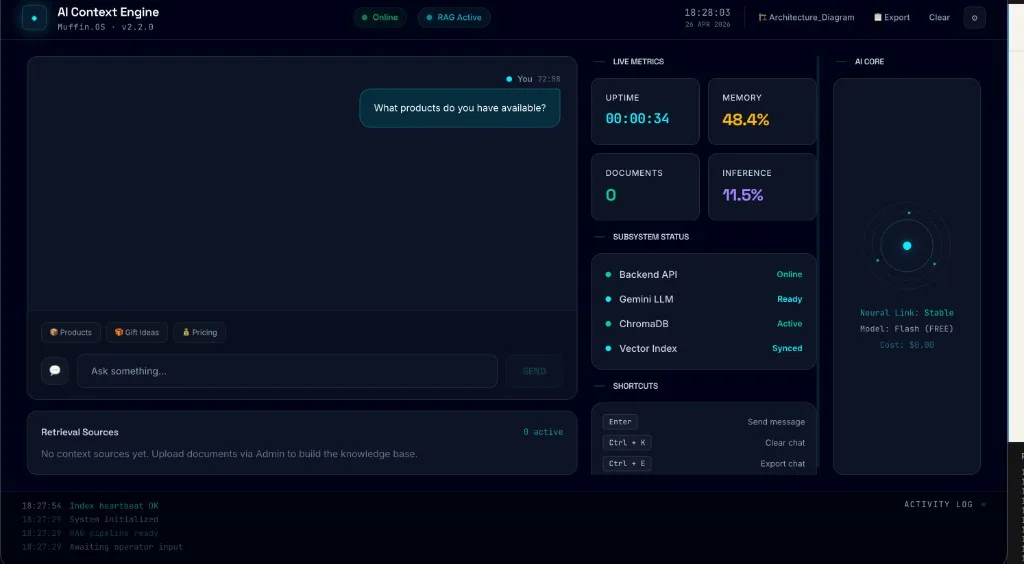The width and height of the screenshot is (1024, 564).
Task: Click the Enter shortcut key badge
Action: coord(620,422)
